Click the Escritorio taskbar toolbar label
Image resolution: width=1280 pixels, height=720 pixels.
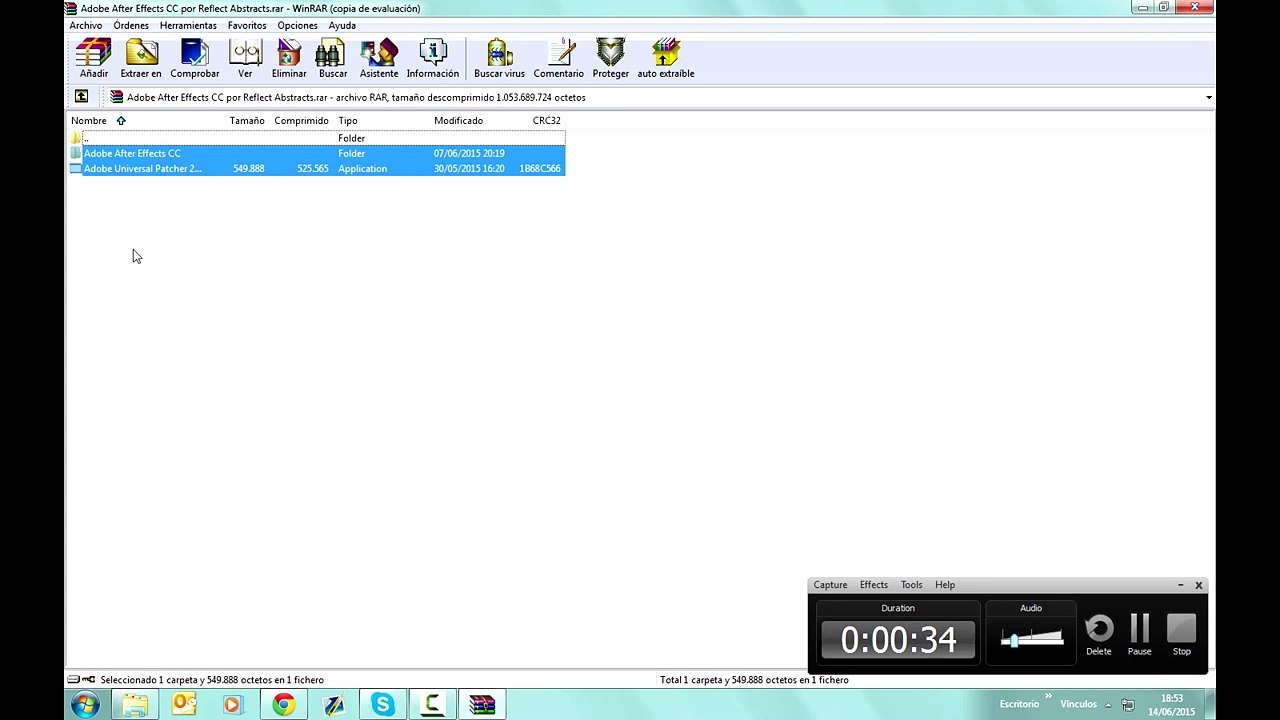[1019, 705]
